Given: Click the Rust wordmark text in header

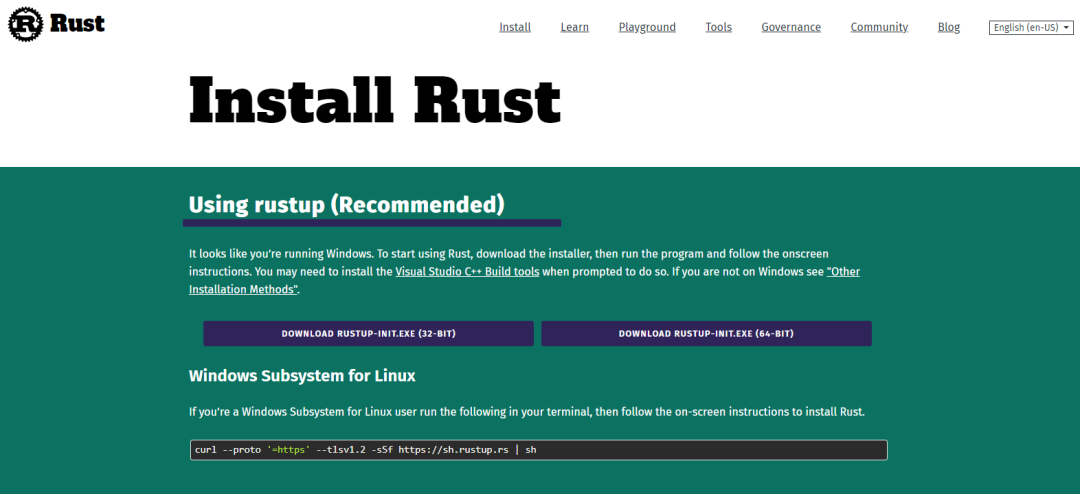Looking at the screenshot, I should (x=77, y=24).
